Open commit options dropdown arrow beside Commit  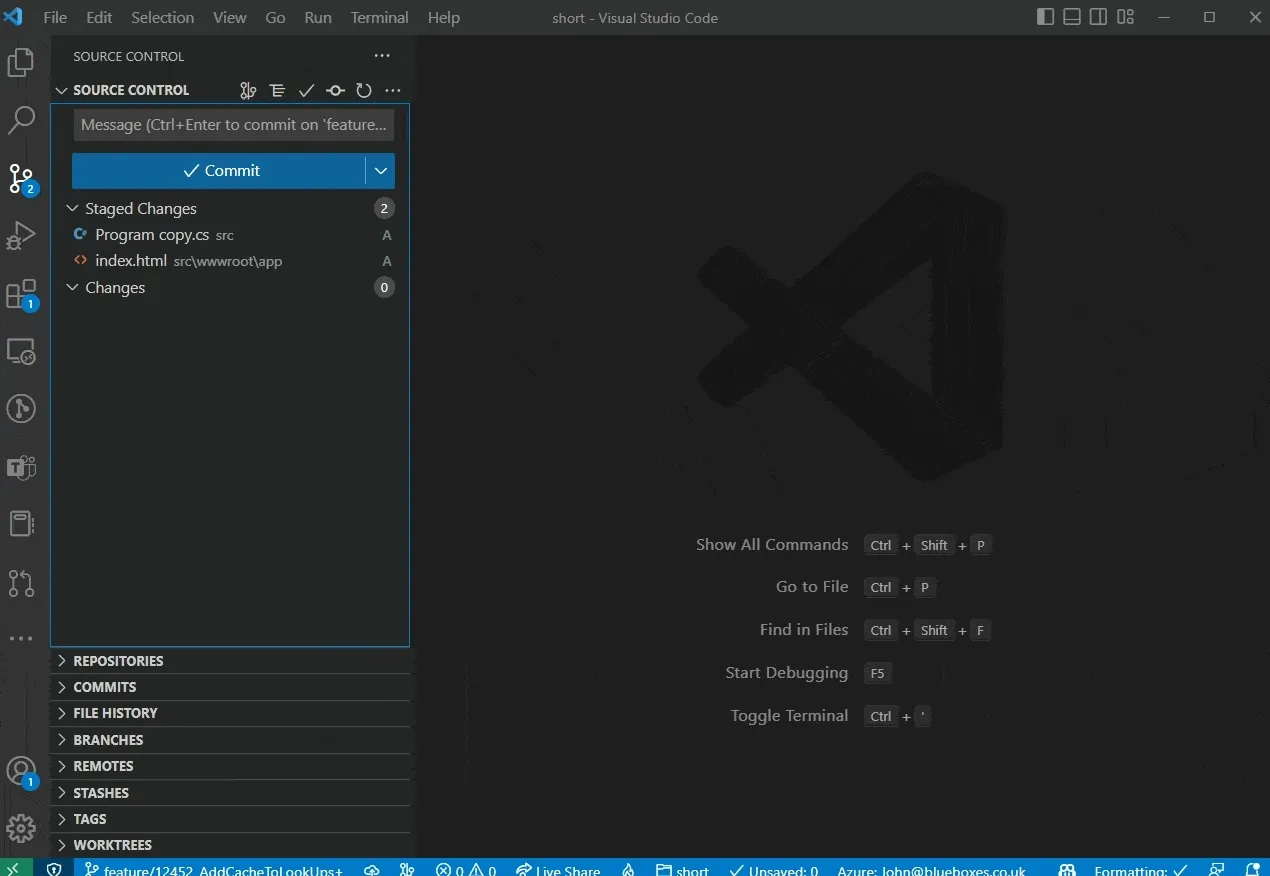(x=380, y=171)
